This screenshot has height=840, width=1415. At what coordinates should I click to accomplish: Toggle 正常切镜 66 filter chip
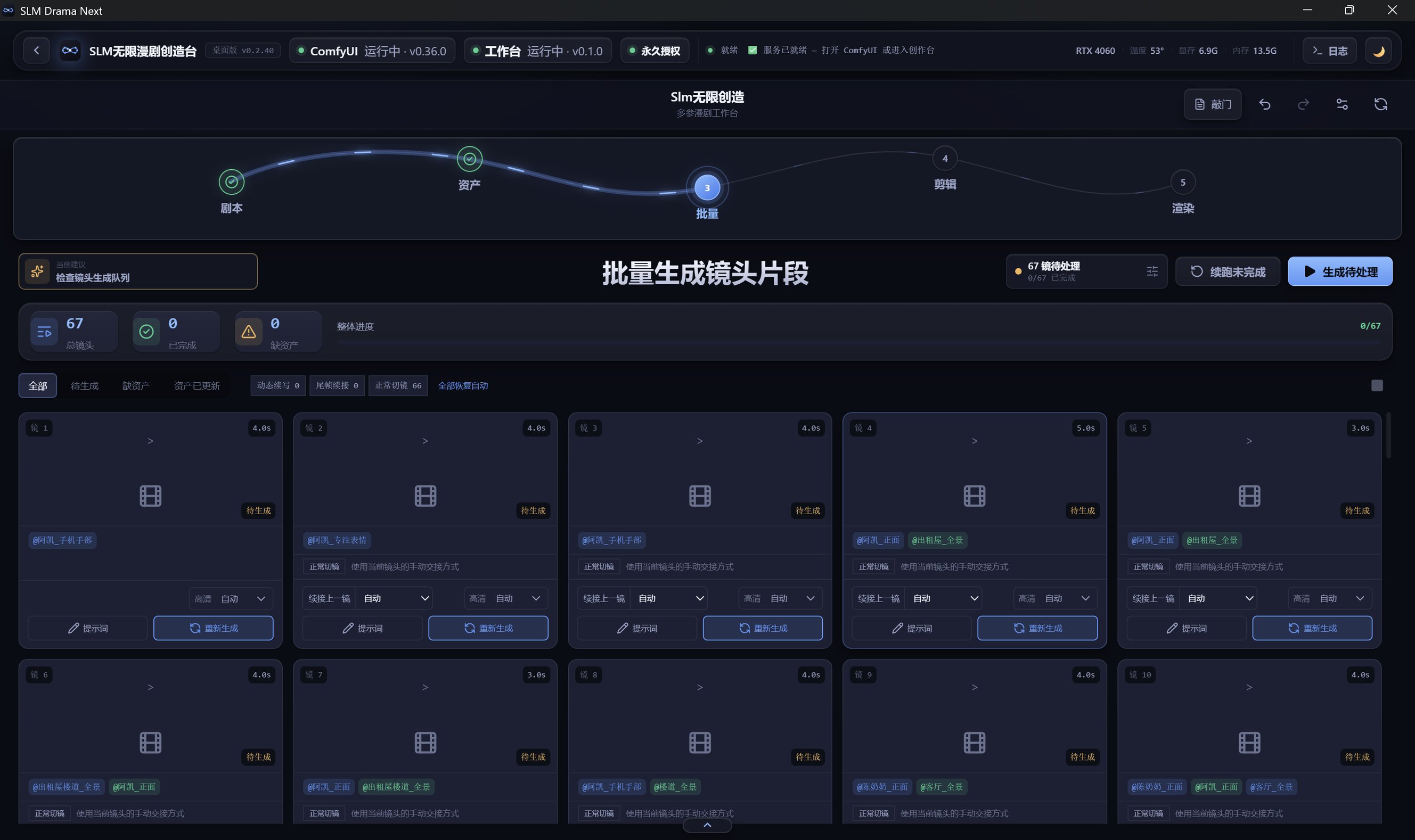tap(398, 385)
